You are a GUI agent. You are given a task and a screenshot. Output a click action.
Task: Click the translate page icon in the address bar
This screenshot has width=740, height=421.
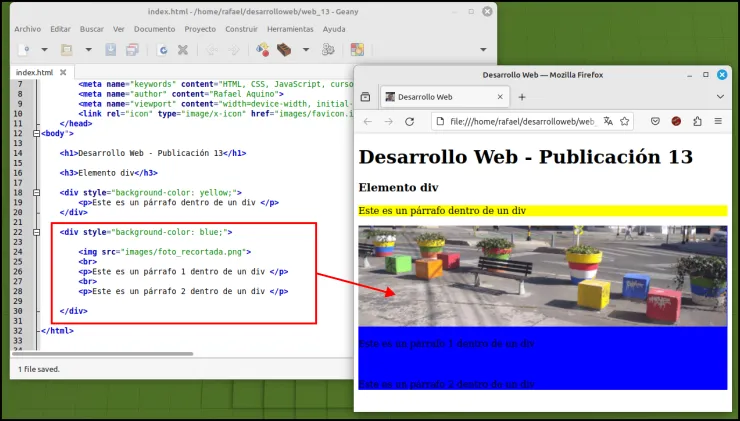pos(608,122)
